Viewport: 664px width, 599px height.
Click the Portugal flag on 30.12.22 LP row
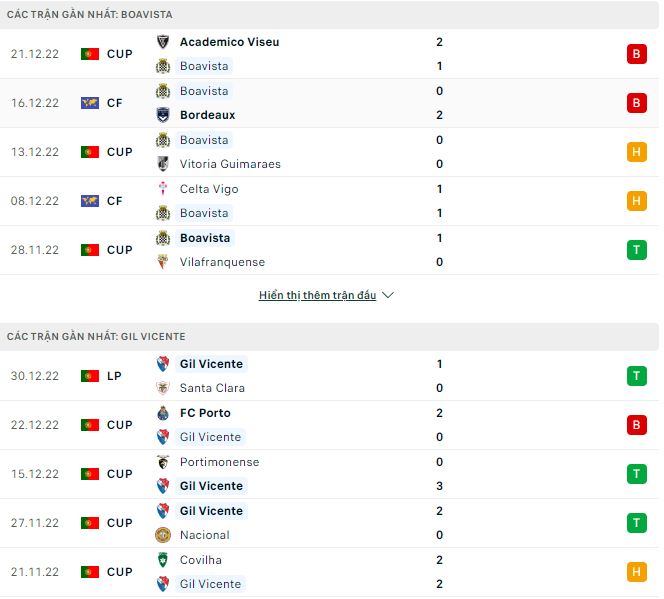tap(90, 376)
